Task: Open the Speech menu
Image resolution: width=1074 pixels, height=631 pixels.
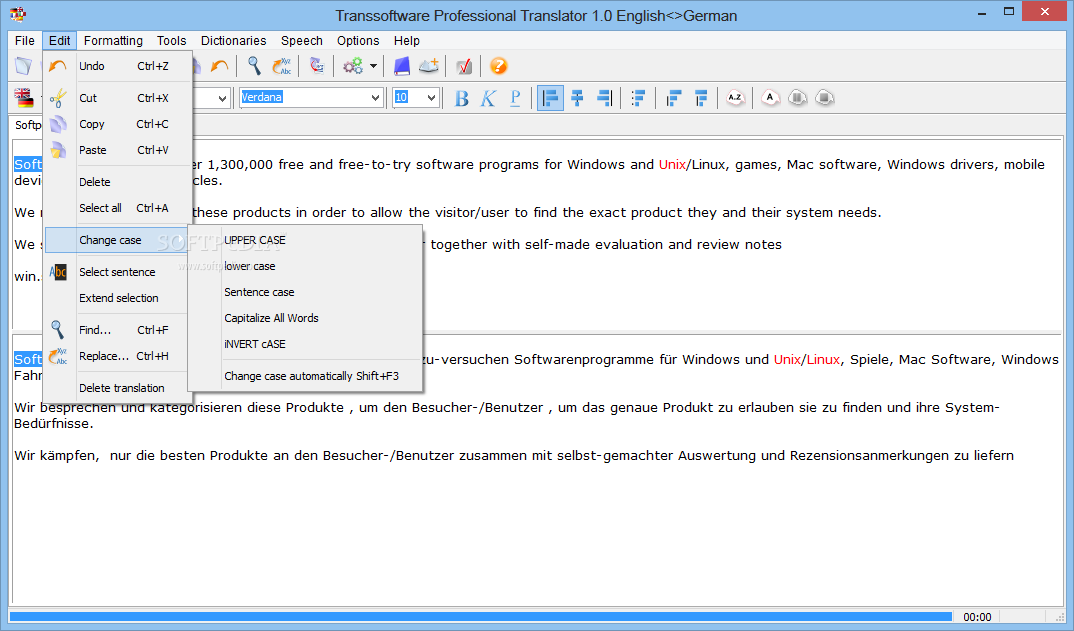Action: point(301,40)
